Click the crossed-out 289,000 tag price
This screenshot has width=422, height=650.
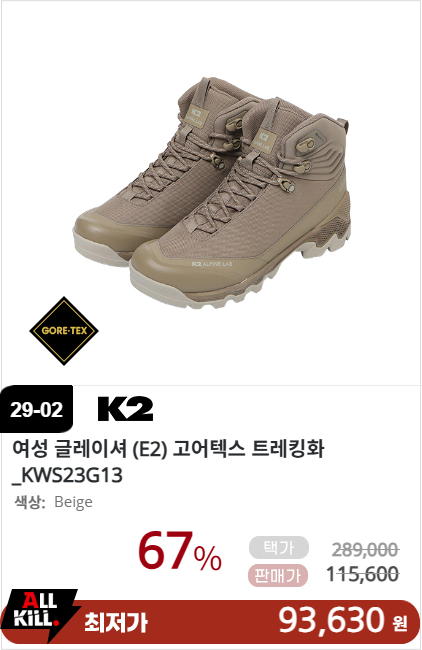tap(365, 550)
